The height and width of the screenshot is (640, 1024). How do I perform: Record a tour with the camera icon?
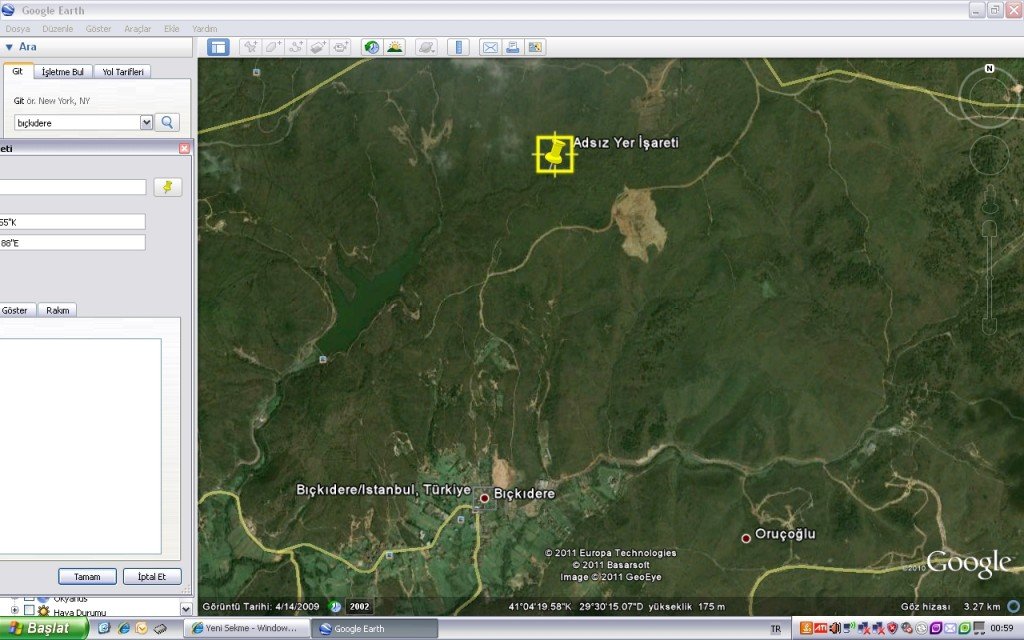341,47
